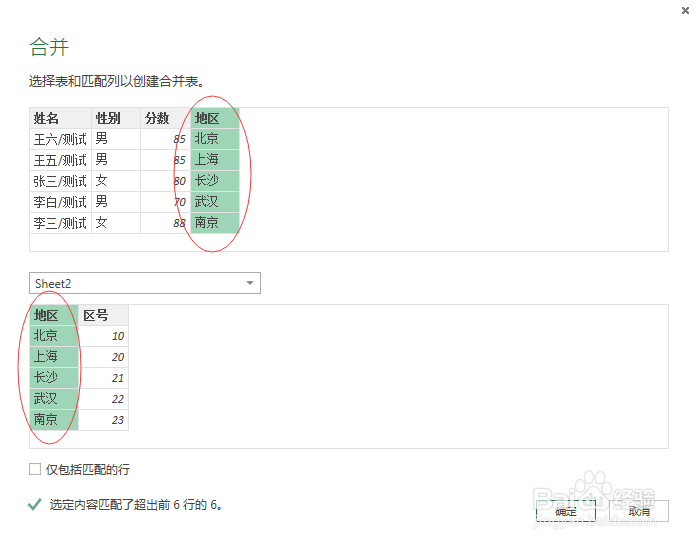Screen dimensions: 695x545
Task: Click 上海 cell in Sheet2 table
Action: tap(54, 357)
